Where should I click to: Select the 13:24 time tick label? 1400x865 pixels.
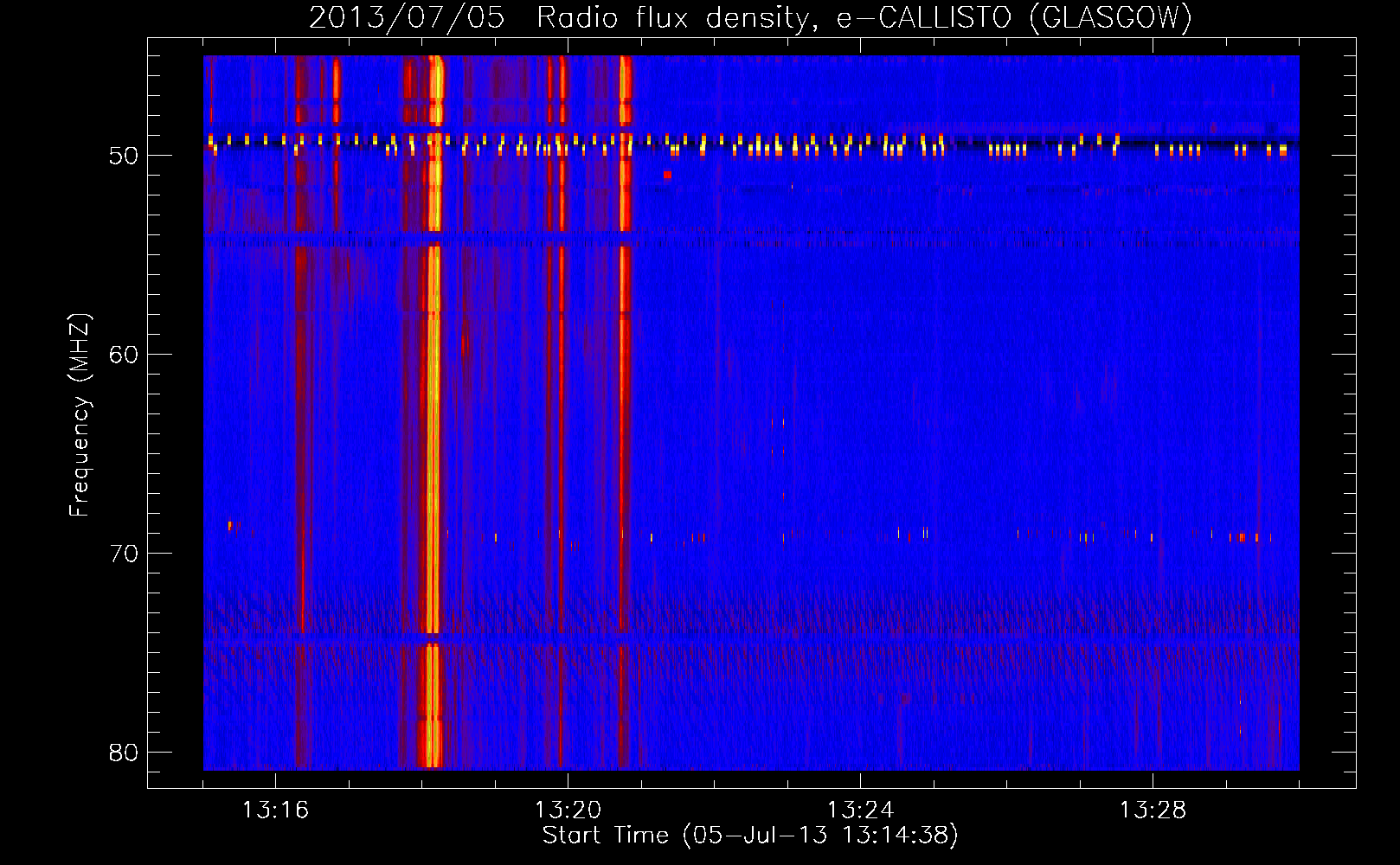[x=860, y=811]
